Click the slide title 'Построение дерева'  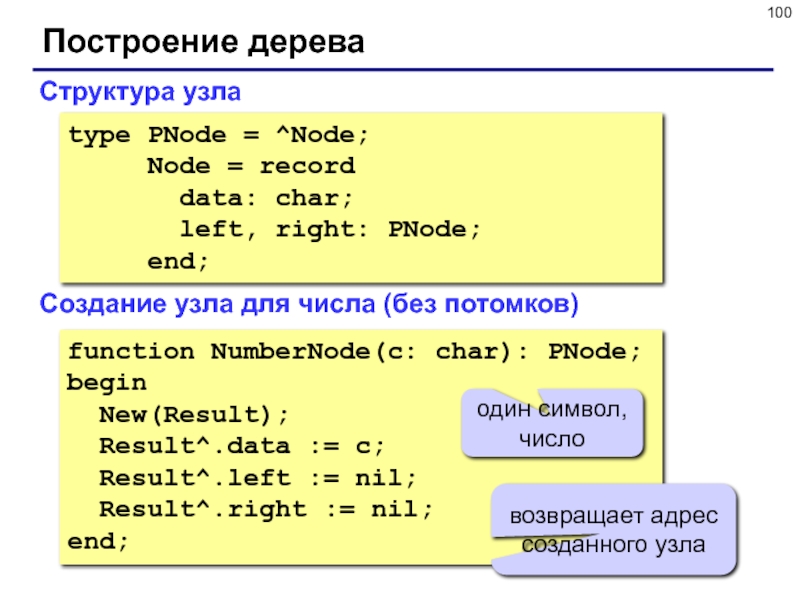pos(204,42)
